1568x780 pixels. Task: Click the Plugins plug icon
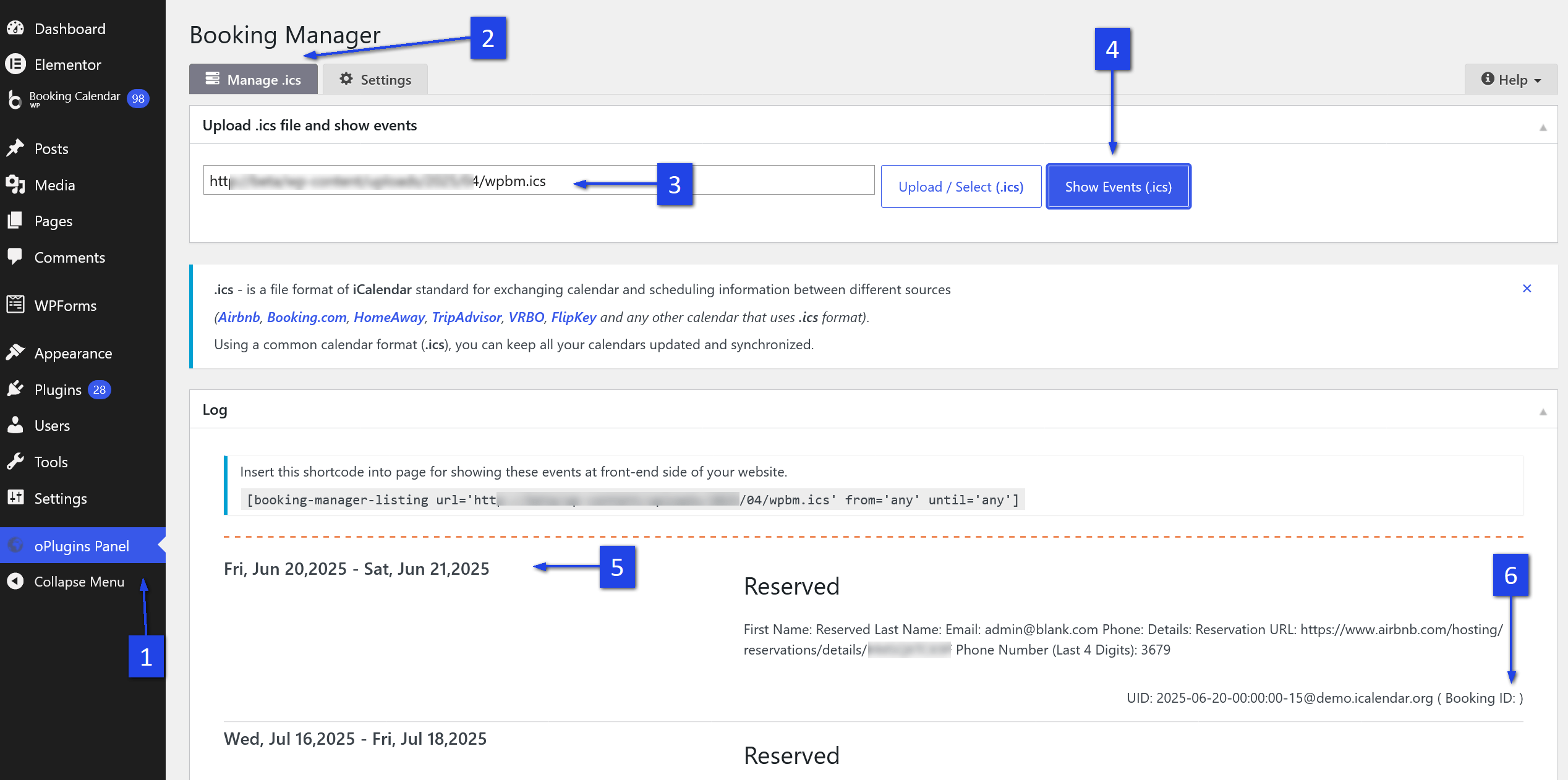pyautogui.click(x=15, y=389)
